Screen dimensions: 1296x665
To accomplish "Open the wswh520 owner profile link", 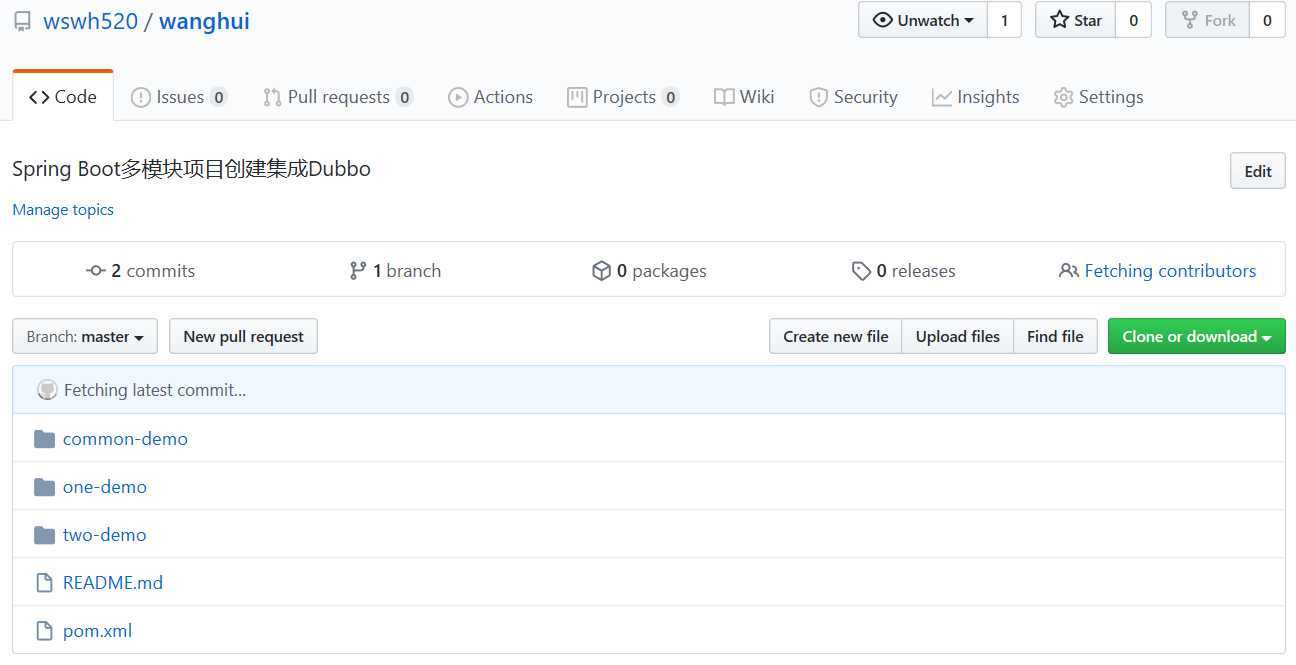I will click(90, 21).
